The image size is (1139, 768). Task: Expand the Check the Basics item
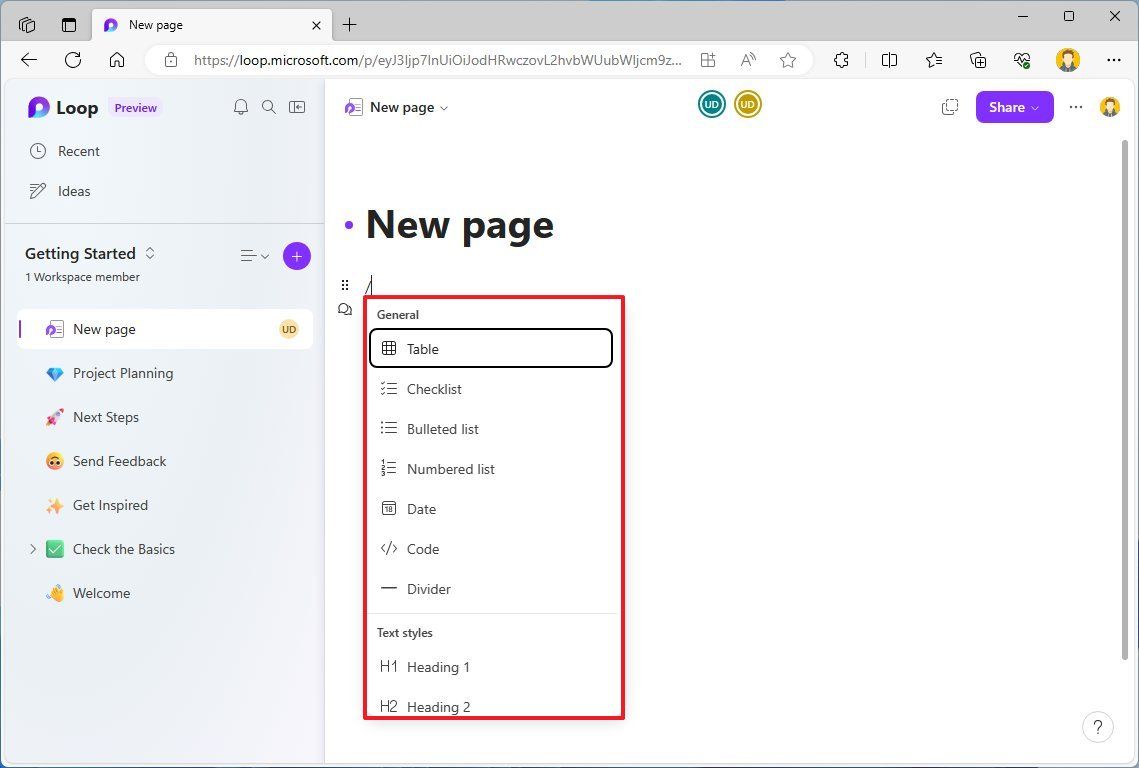[32, 549]
